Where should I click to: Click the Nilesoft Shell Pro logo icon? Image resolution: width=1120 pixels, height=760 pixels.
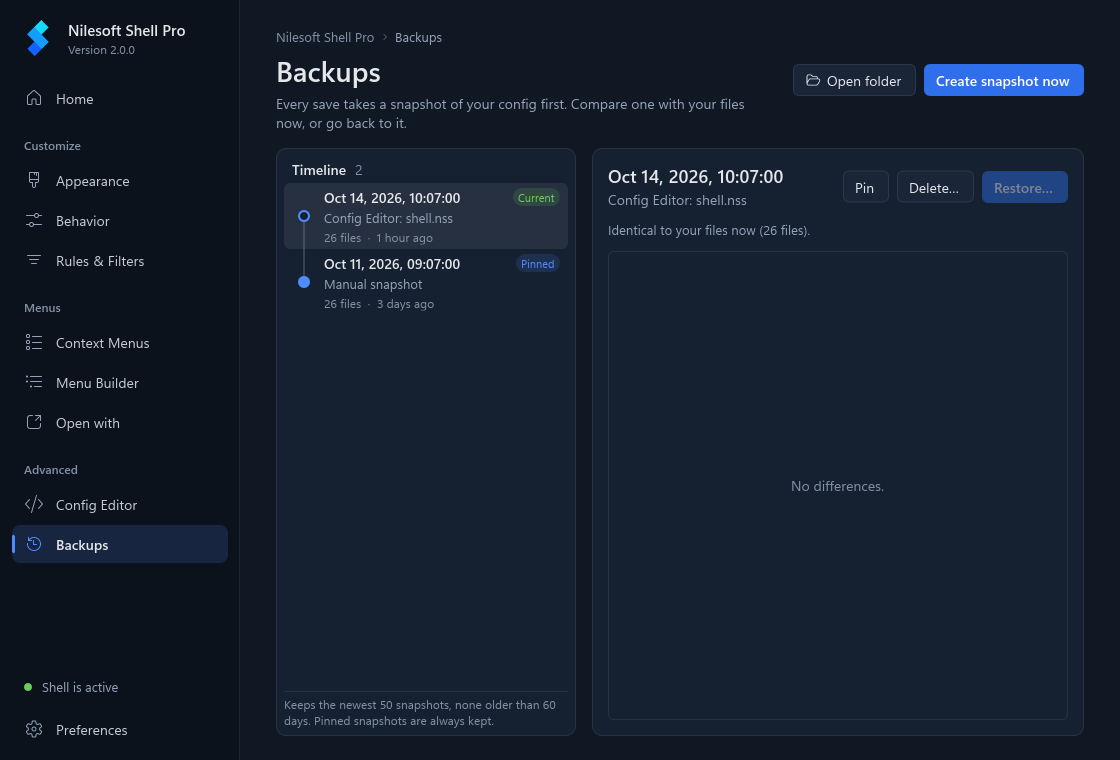[38, 38]
